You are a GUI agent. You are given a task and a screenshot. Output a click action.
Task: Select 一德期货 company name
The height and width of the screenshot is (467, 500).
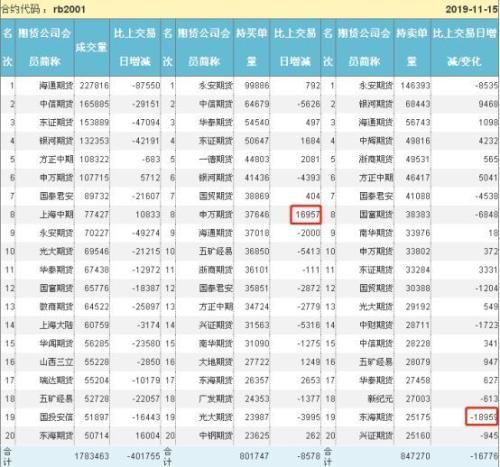point(216,159)
